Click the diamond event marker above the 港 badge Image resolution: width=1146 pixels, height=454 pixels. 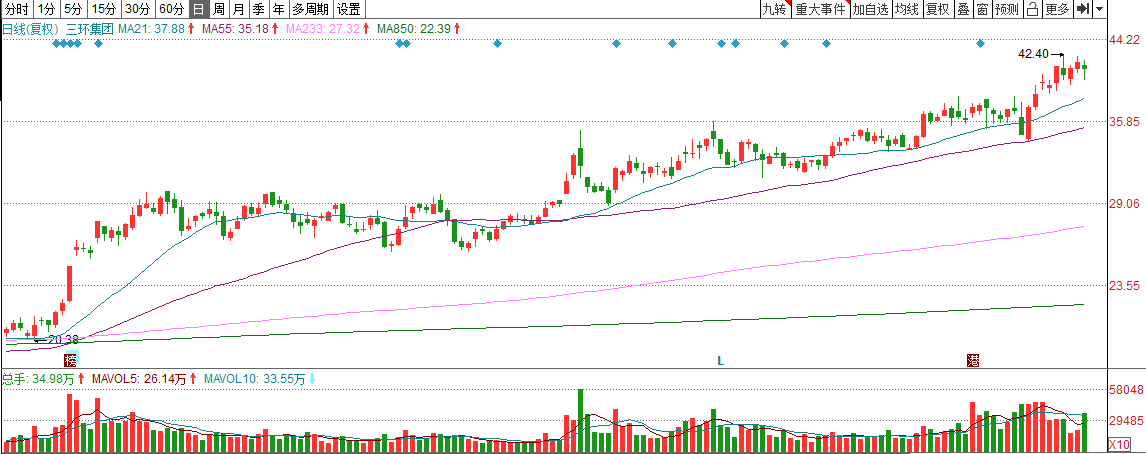click(x=980, y=44)
